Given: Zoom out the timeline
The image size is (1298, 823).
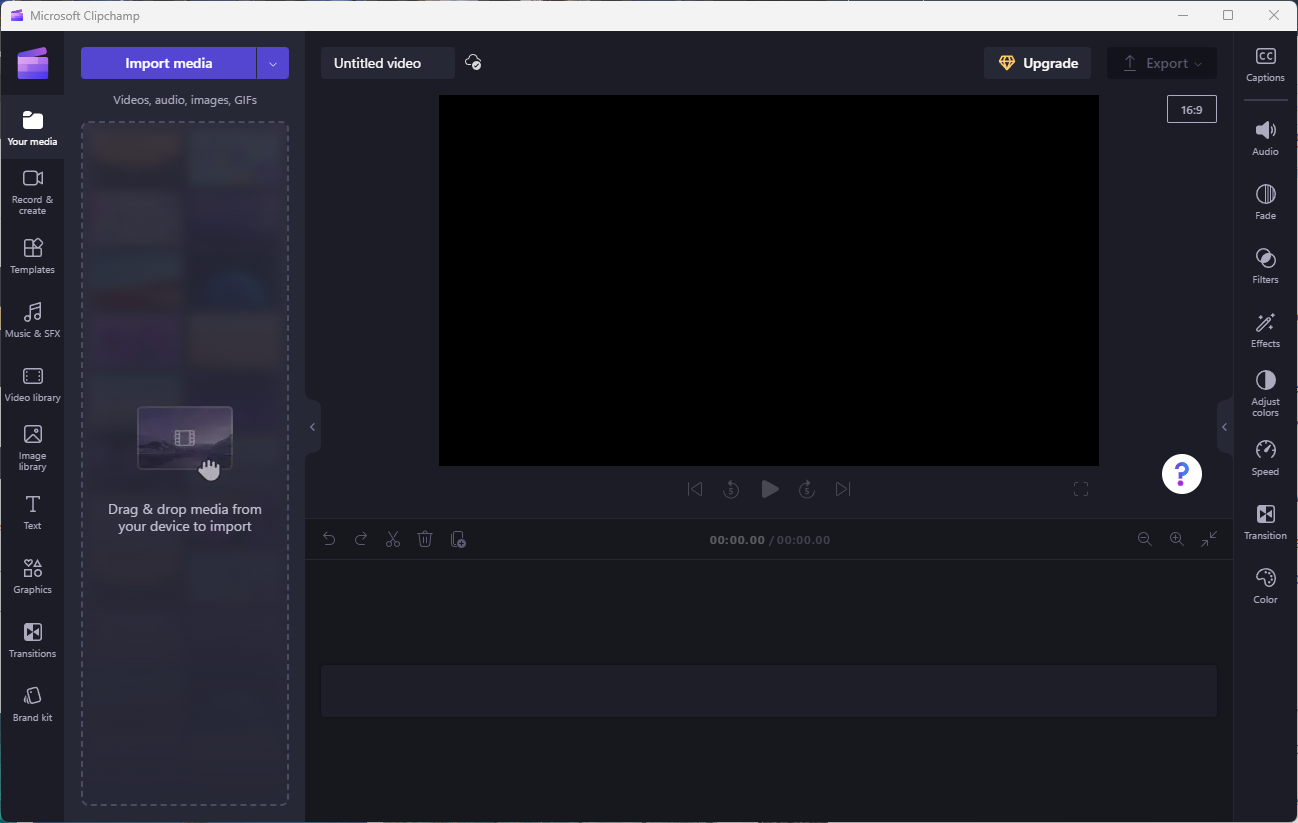Looking at the screenshot, I should pyautogui.click(x=1145, y=539).
